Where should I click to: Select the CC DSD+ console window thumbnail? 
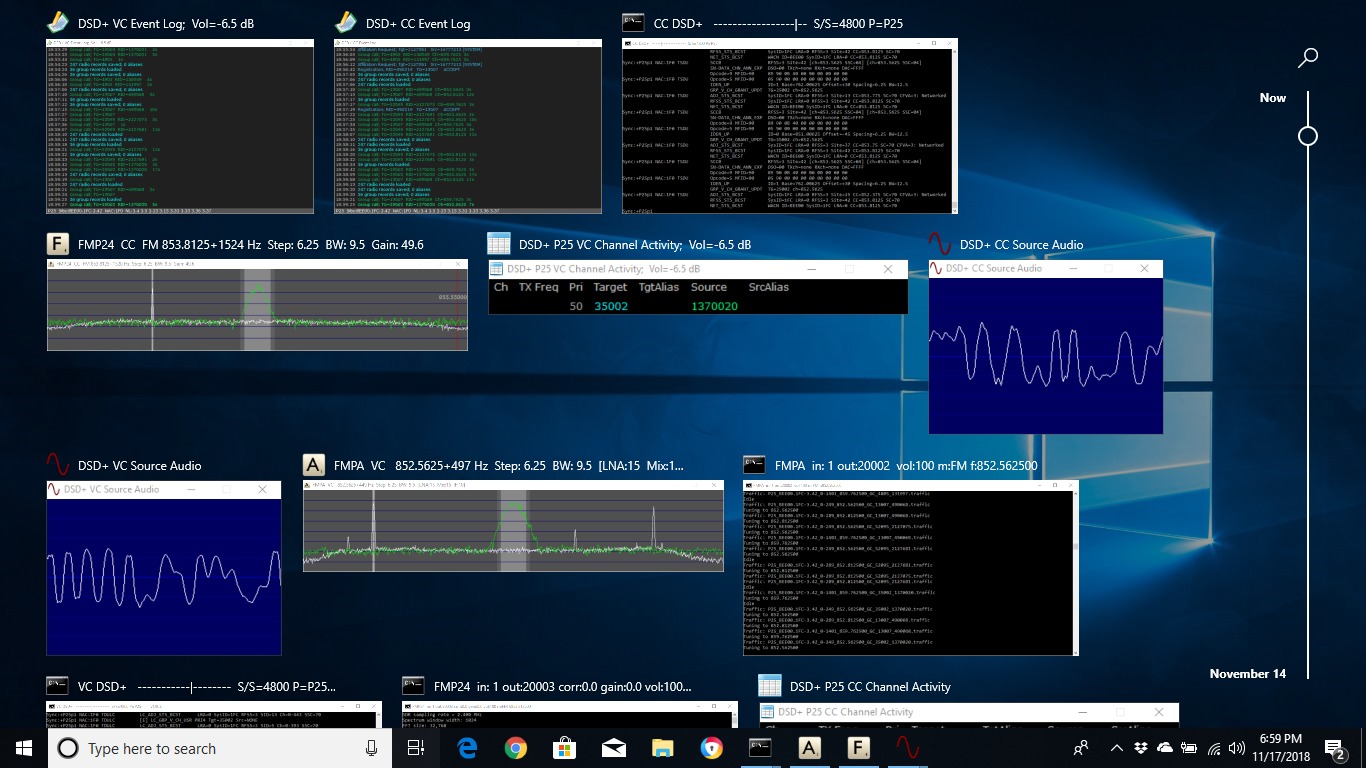point(789,126)
